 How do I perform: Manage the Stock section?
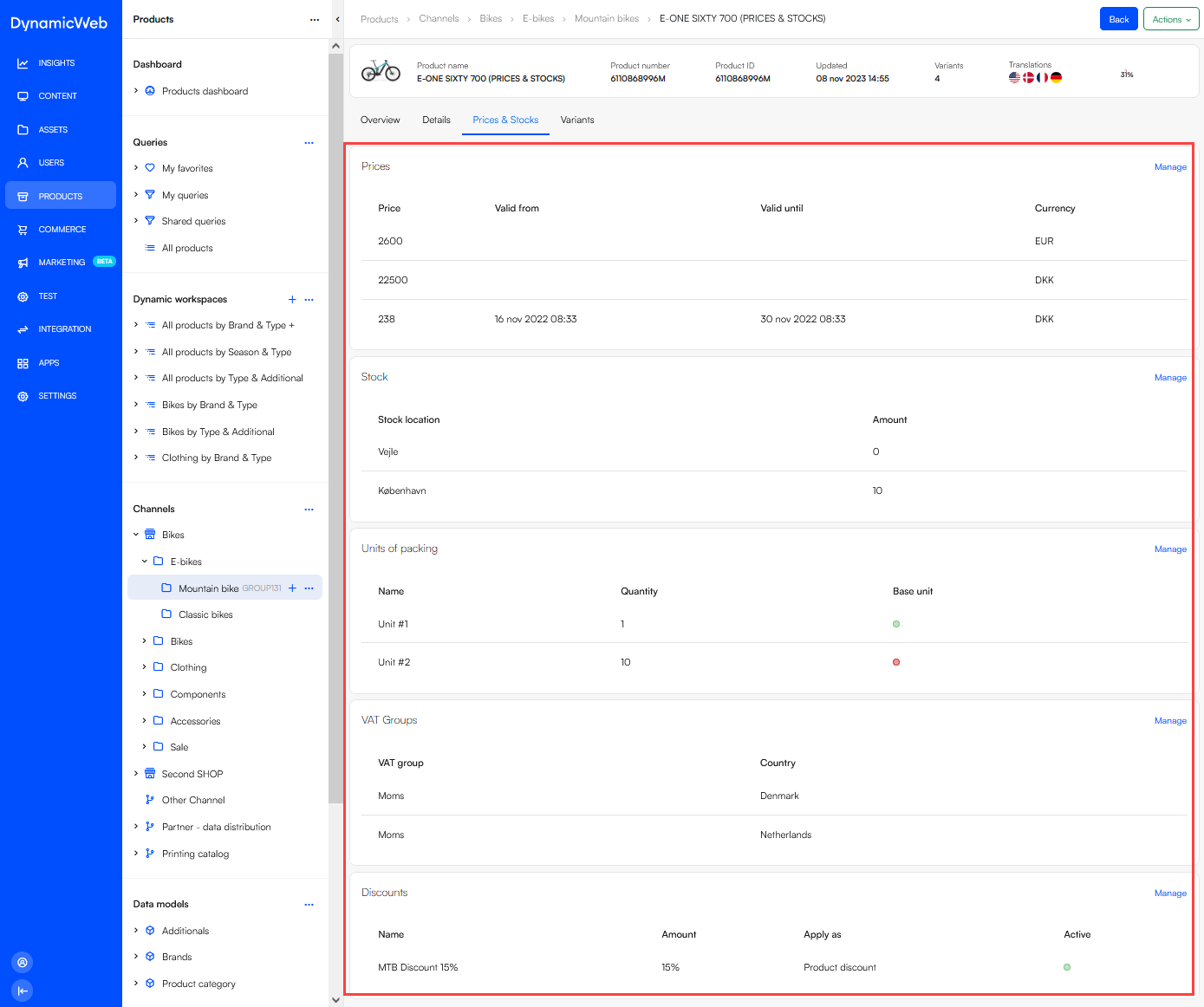click(x=1170, y=378)
